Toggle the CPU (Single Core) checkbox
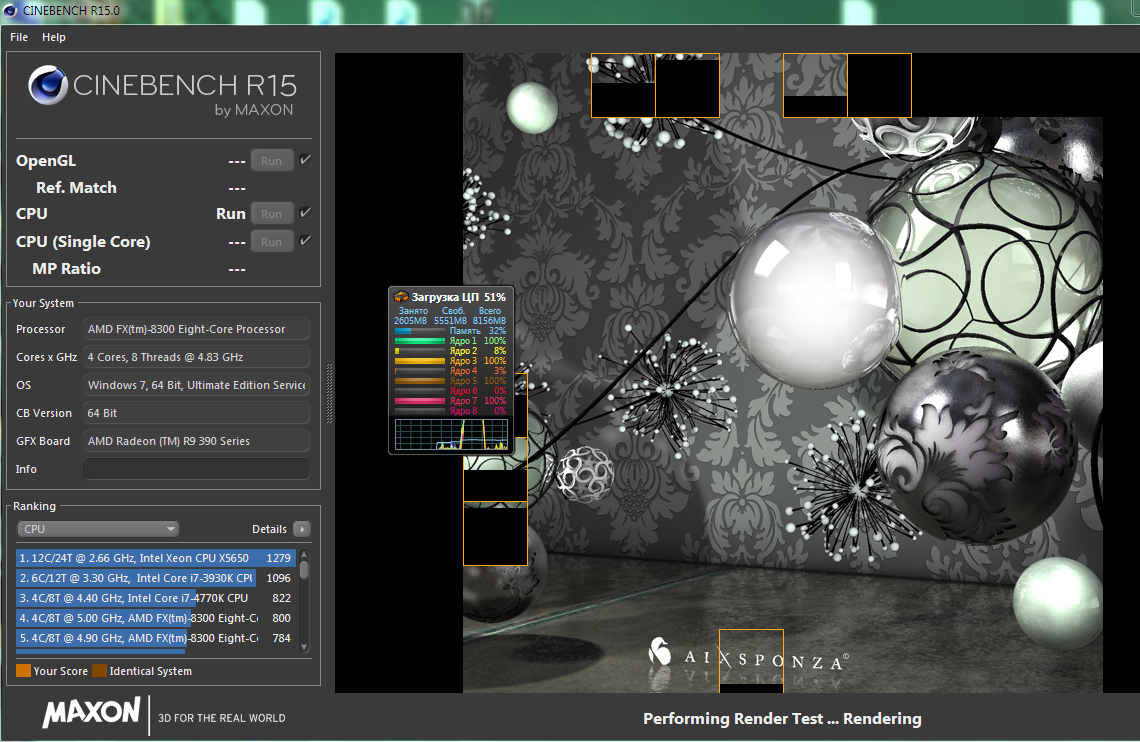The height and width of the screenshot is (742, 1140). pyautogui.click(x=305, y=241)
